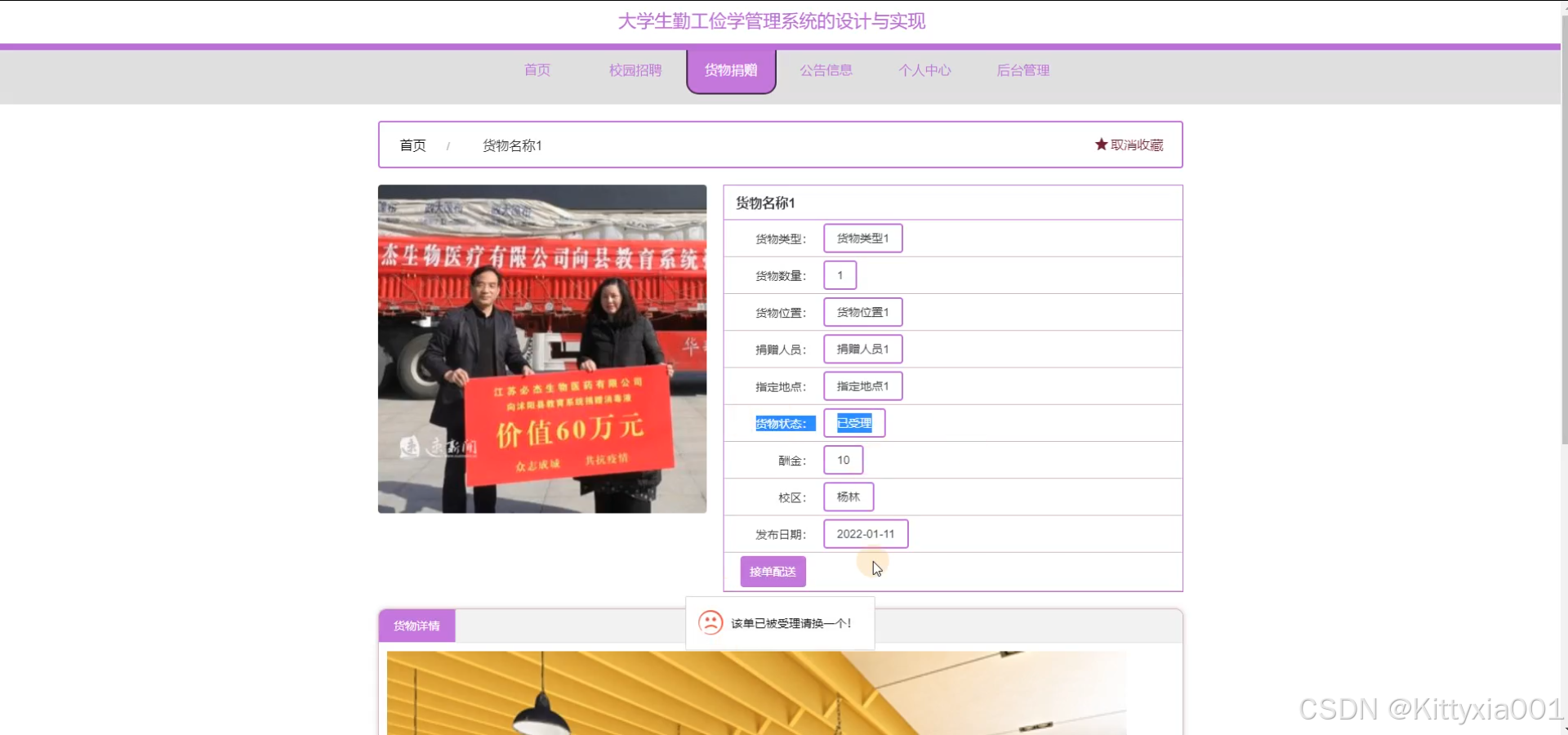Switch to the 校园招聘 tab
Viewport: 1568px width, 735px height.
coord(635,70)
